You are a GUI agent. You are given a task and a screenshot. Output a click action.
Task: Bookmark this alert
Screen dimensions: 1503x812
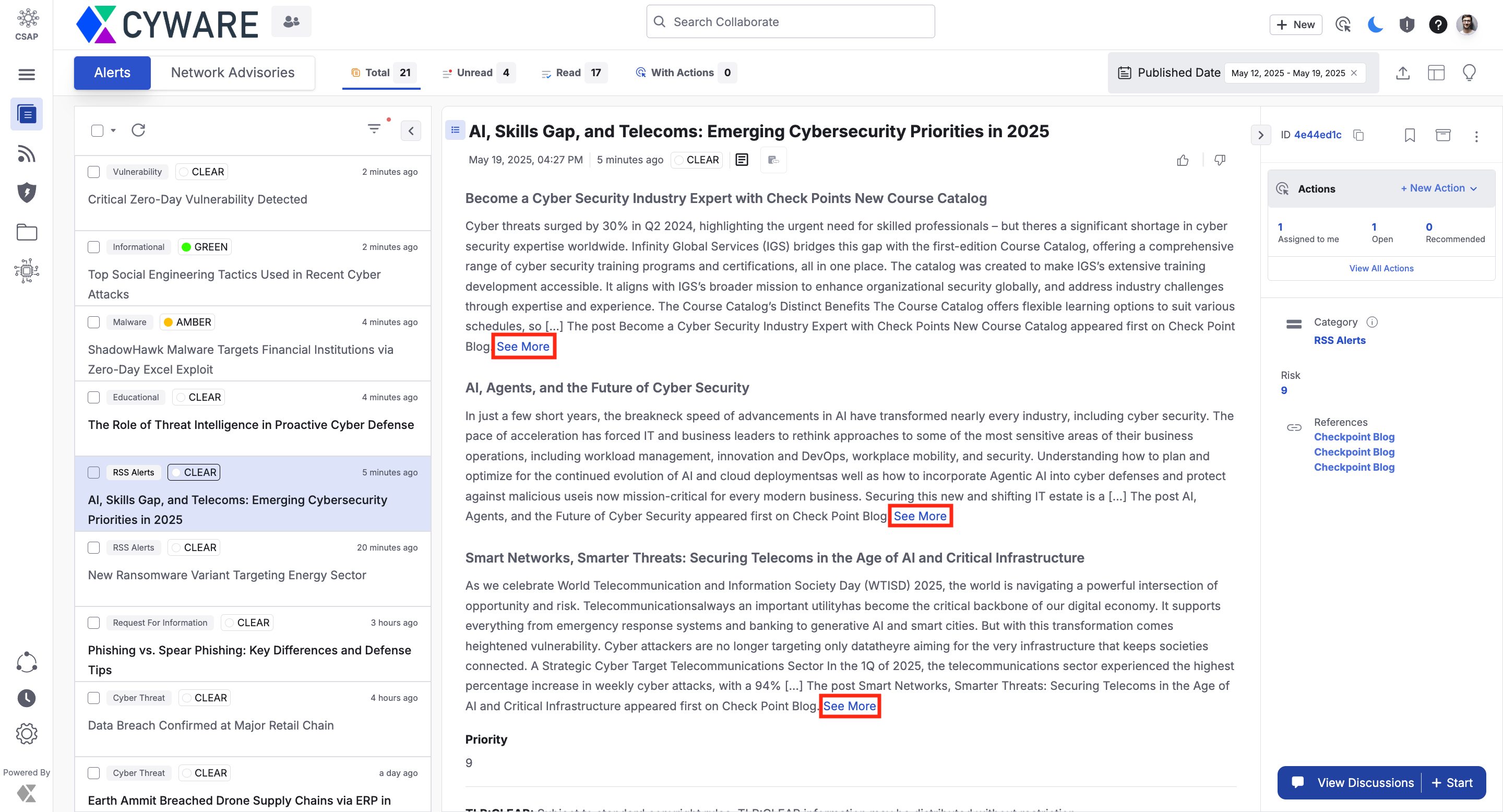pyautogui.click(x=1409, y=135)
